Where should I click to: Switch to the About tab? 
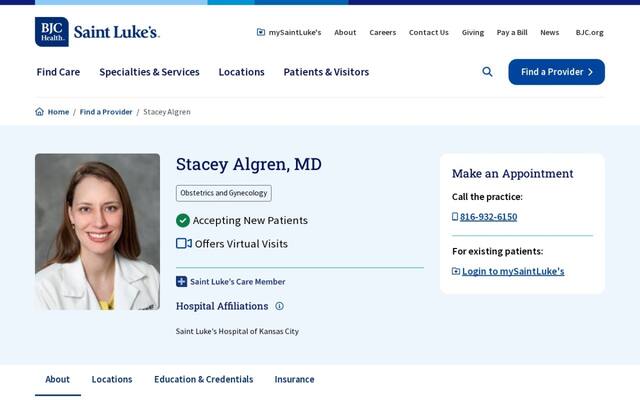[58, 379]
